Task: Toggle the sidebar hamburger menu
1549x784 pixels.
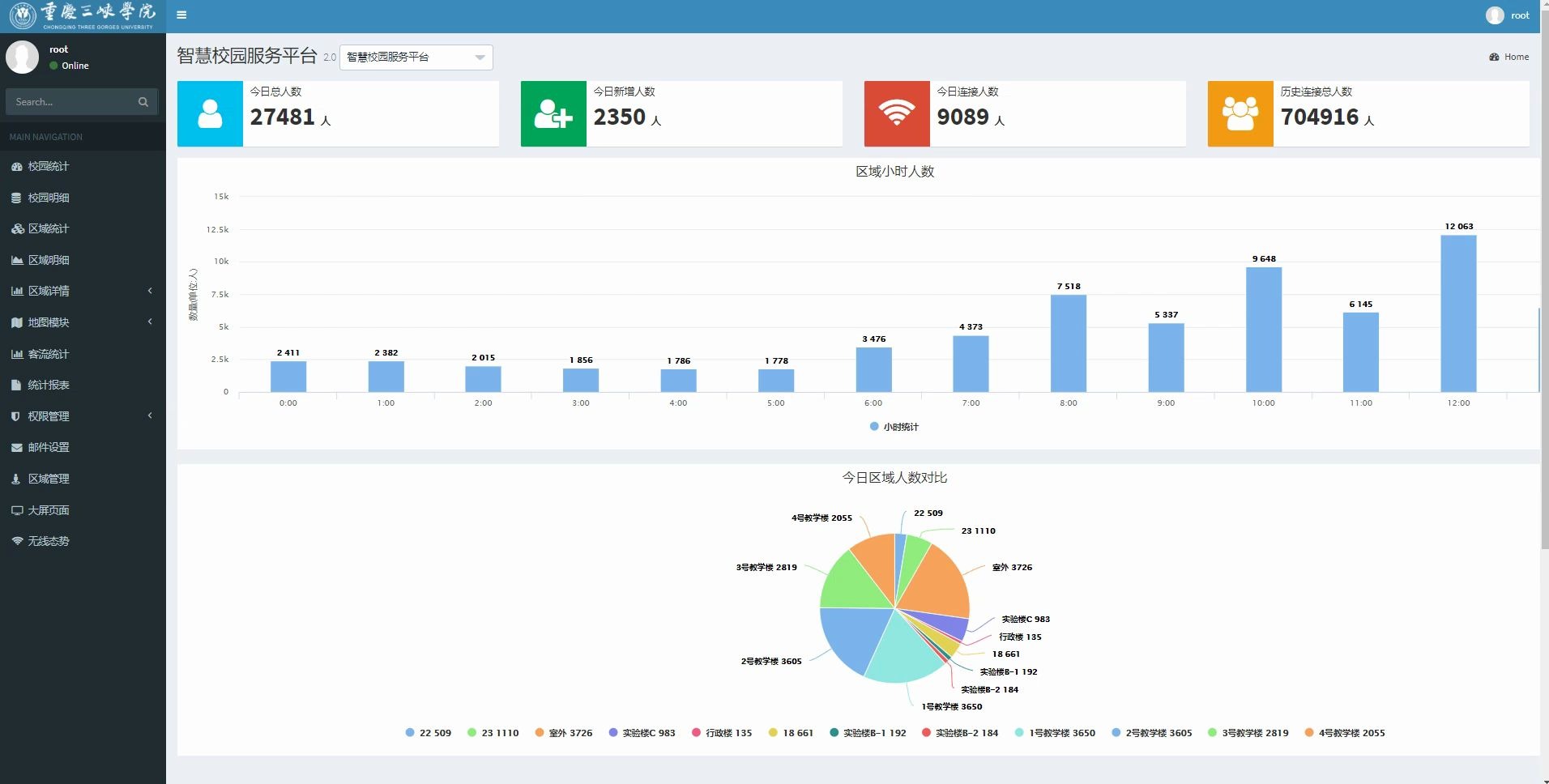Action: point(181,15)
